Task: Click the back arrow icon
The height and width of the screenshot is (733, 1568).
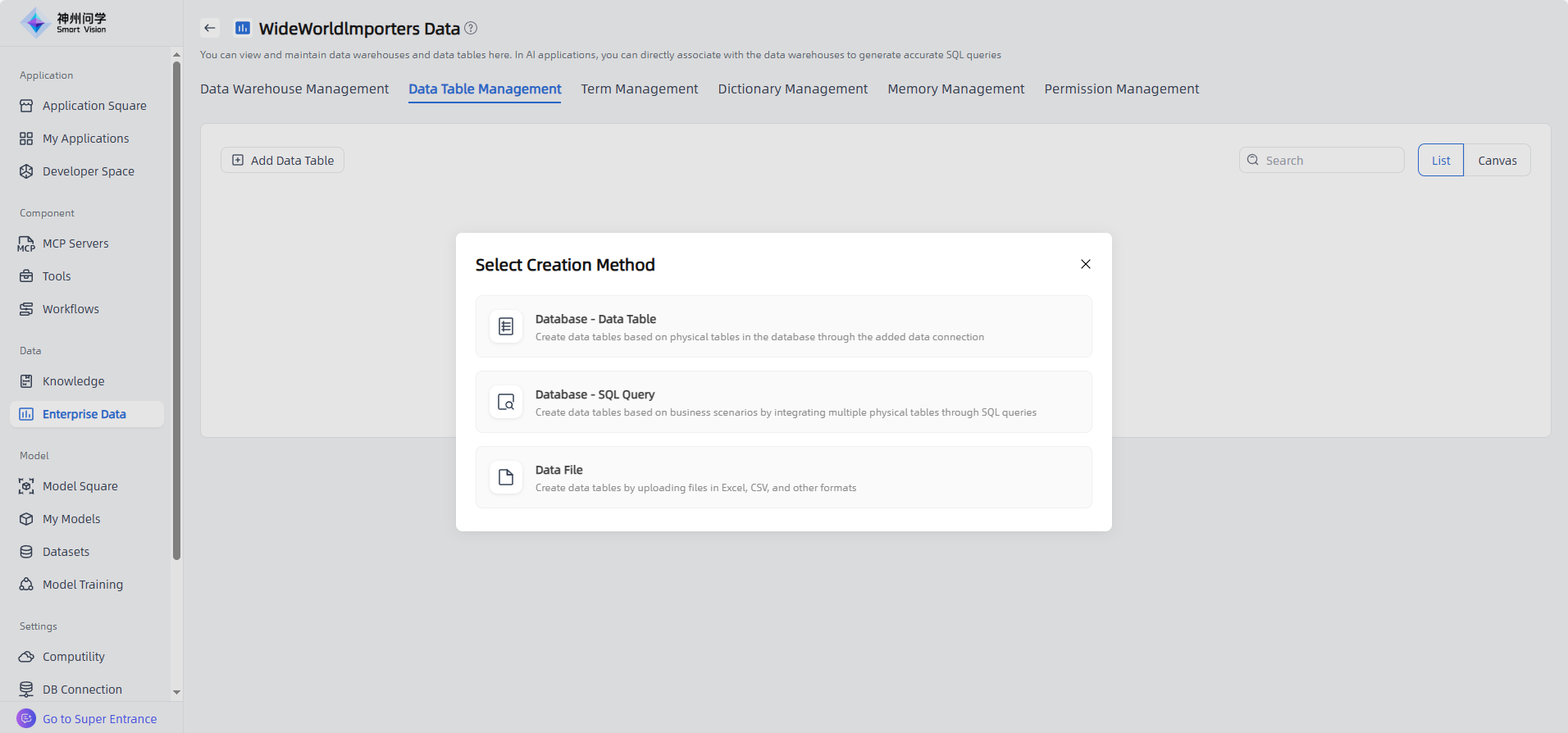Action: click(x=210, y=28)
